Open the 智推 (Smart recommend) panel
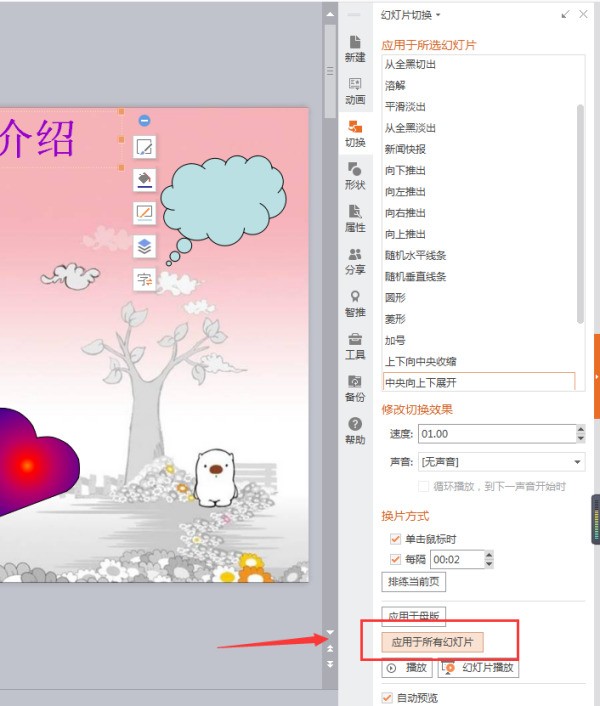The height and width of the screenshot is (706, 600). [355, 303]
